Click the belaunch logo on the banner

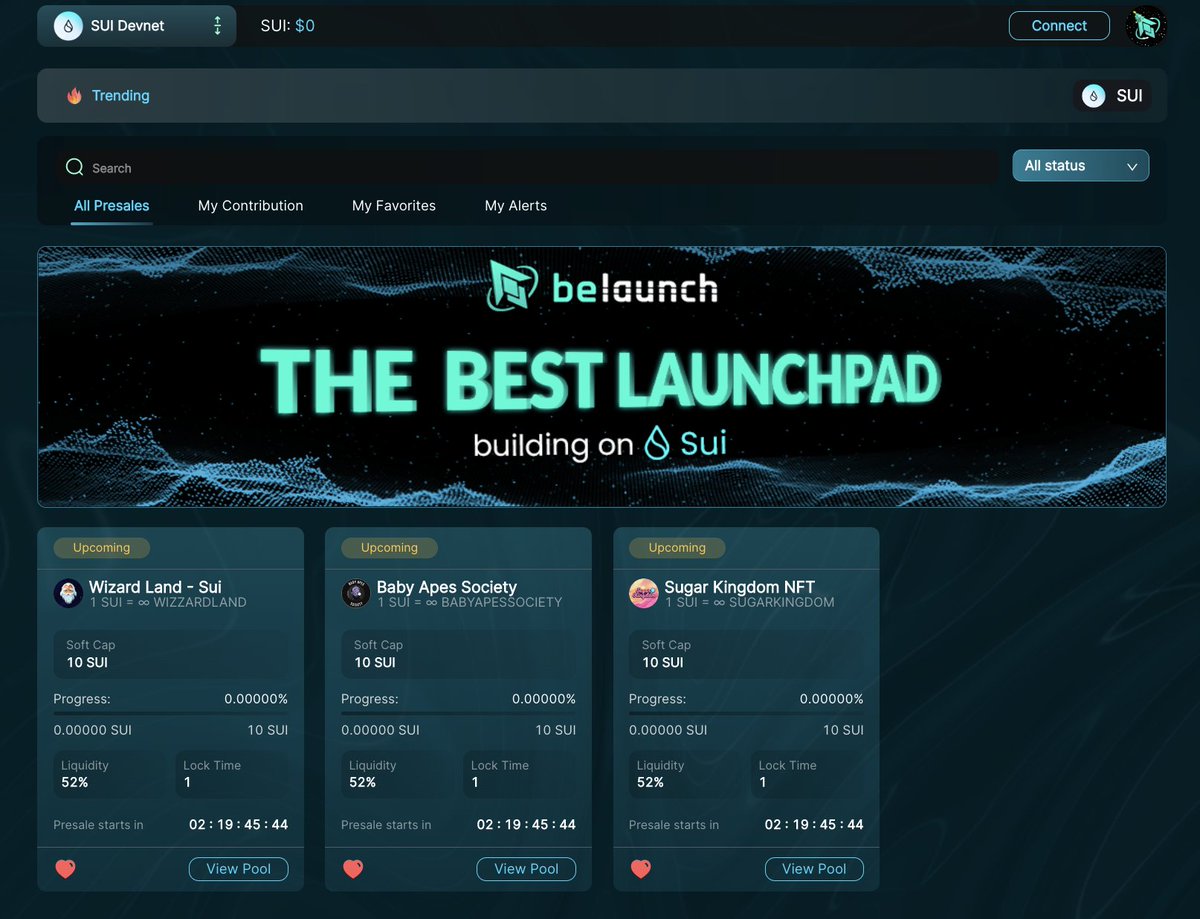click(602, 287)
